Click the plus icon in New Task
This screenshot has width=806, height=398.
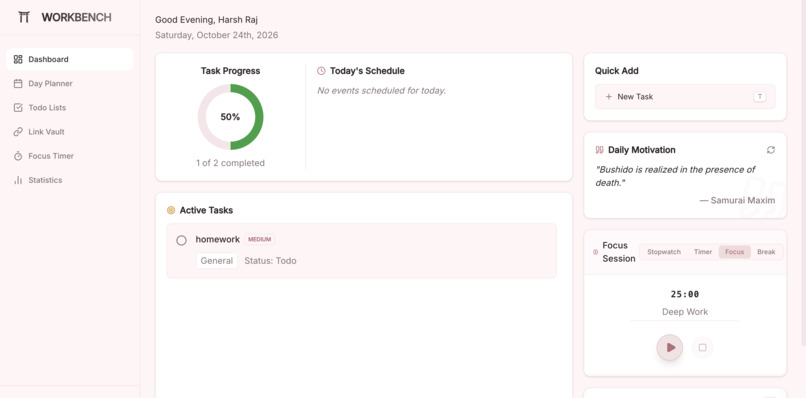(x=609, y=97)
